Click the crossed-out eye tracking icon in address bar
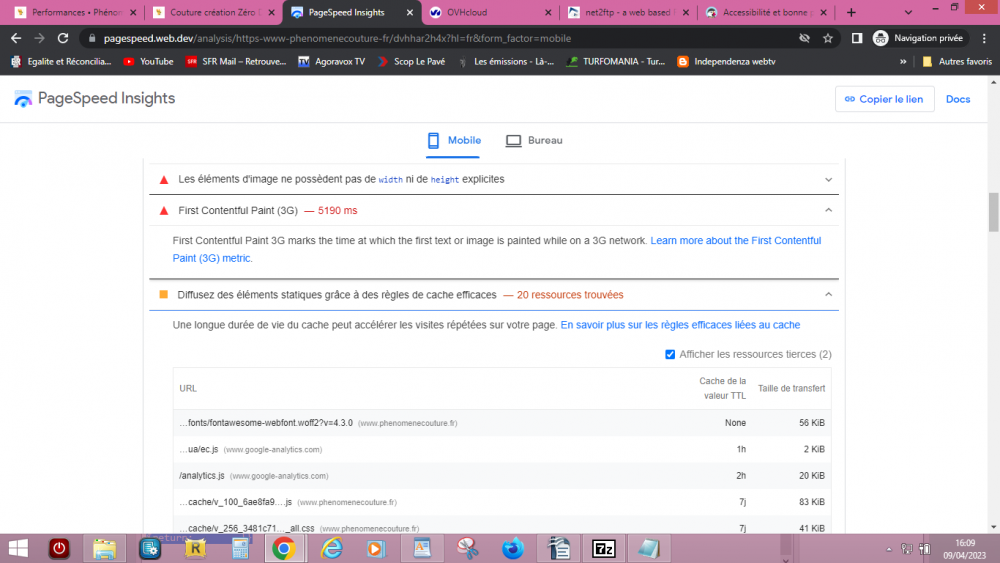 pos(804,38)
